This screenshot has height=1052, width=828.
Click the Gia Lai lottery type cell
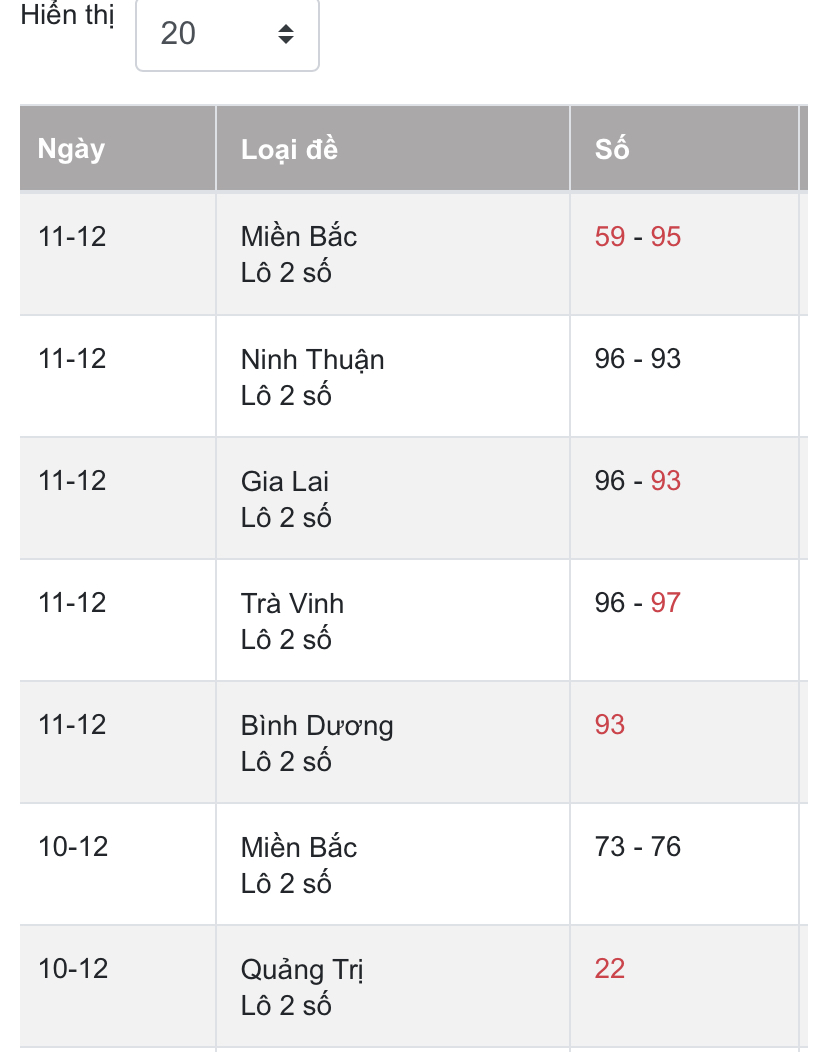pos(393,498)
